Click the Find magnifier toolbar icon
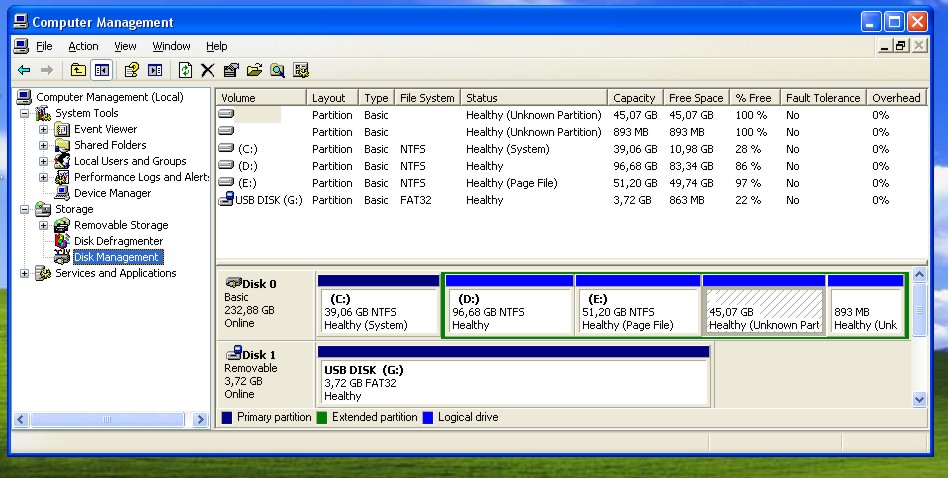 (278, 70)
